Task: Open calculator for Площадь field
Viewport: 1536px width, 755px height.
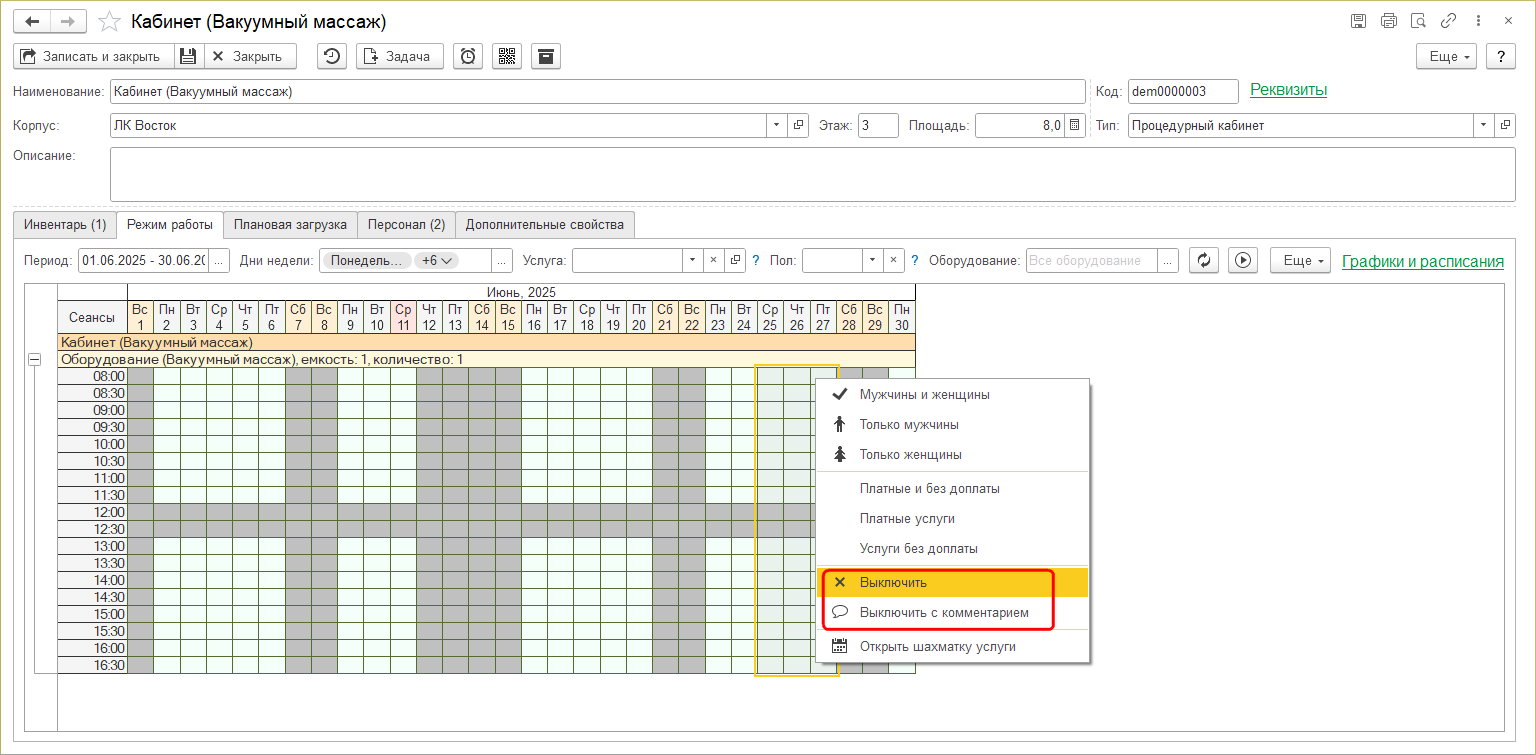Action: 1075,125
